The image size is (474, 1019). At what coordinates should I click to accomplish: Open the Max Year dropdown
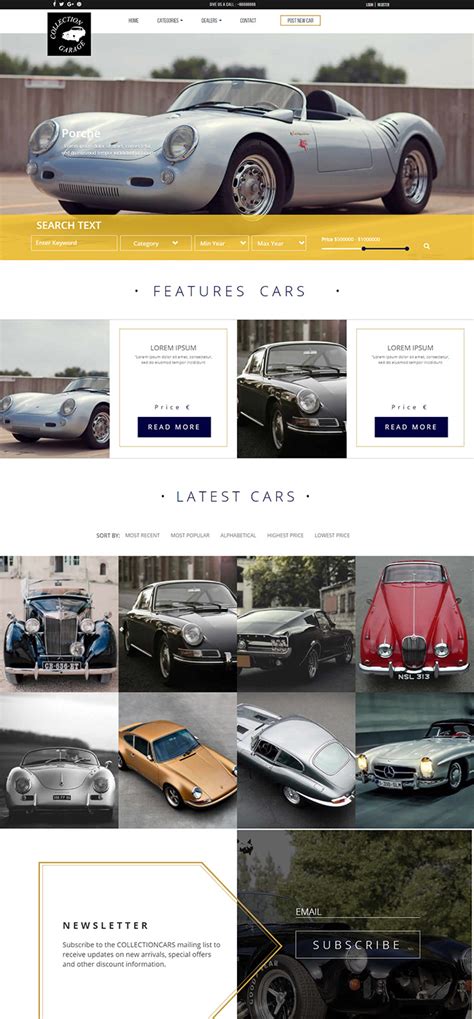click(279, 243)
